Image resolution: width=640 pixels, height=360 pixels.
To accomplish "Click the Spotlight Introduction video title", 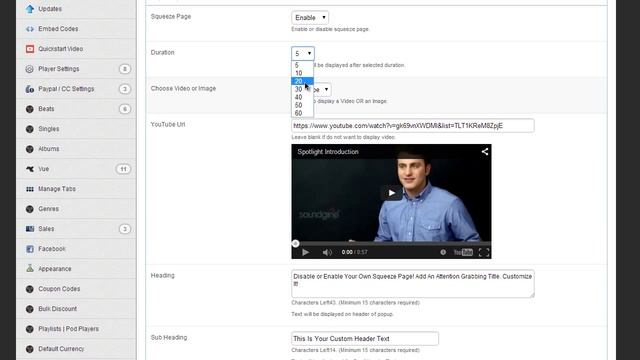I will click(328, 152).
